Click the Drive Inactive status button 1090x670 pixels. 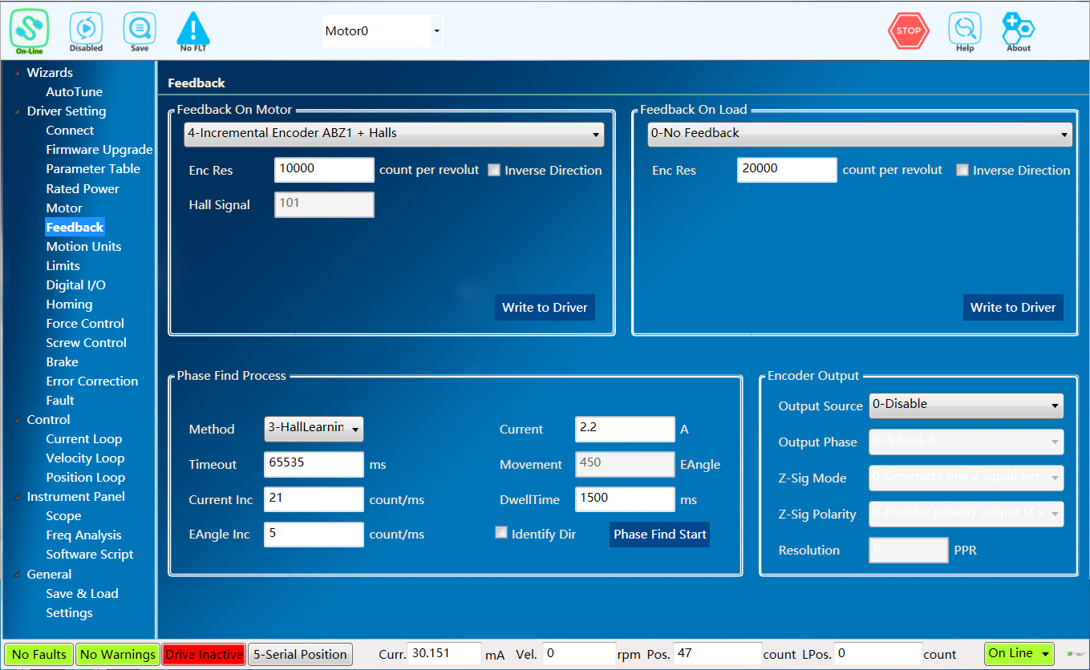click(204, 654)
